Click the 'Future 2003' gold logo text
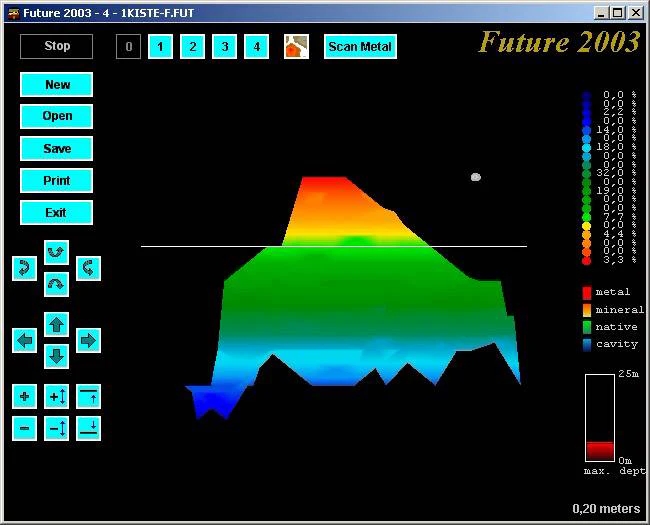 [x=560, y=42]
